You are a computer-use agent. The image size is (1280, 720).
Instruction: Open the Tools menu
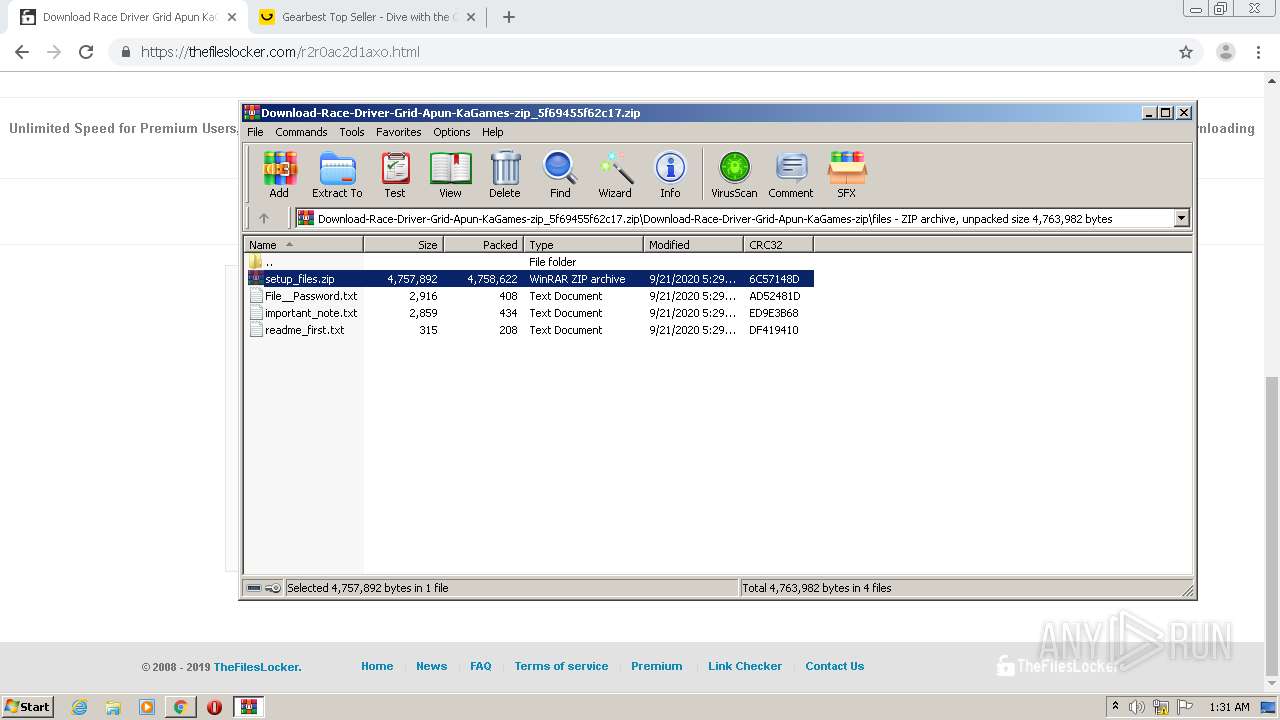[x=352, y=132]
